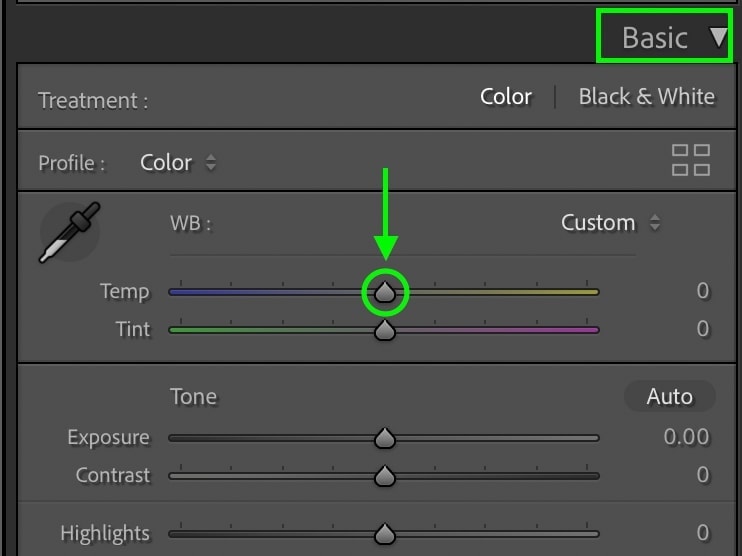Click the Exposure slider handle
Image resolution: width=742 pixels, height=556 pixels.
coord(385,439)
